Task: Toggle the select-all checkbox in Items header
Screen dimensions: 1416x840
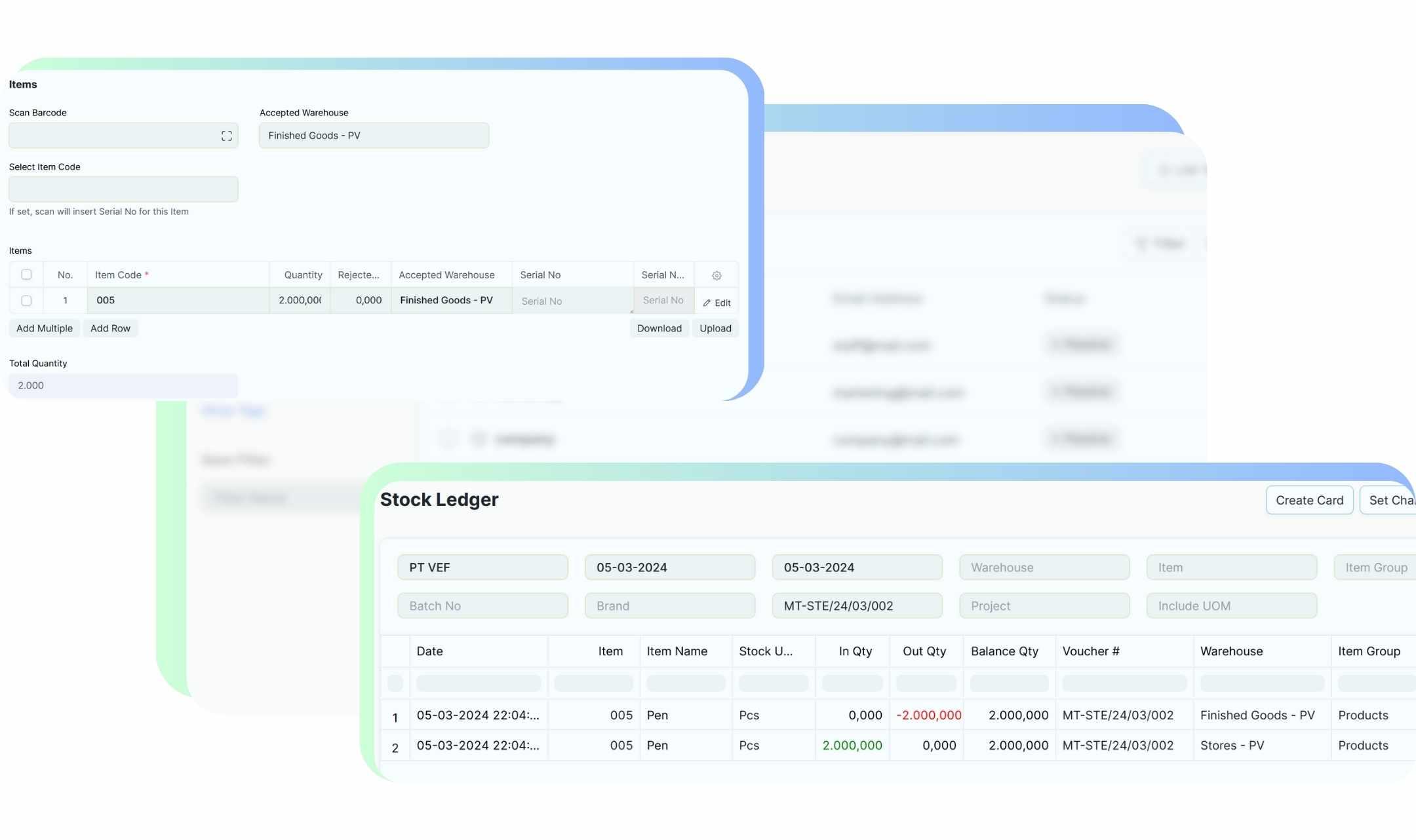Action: click(26, 275)
